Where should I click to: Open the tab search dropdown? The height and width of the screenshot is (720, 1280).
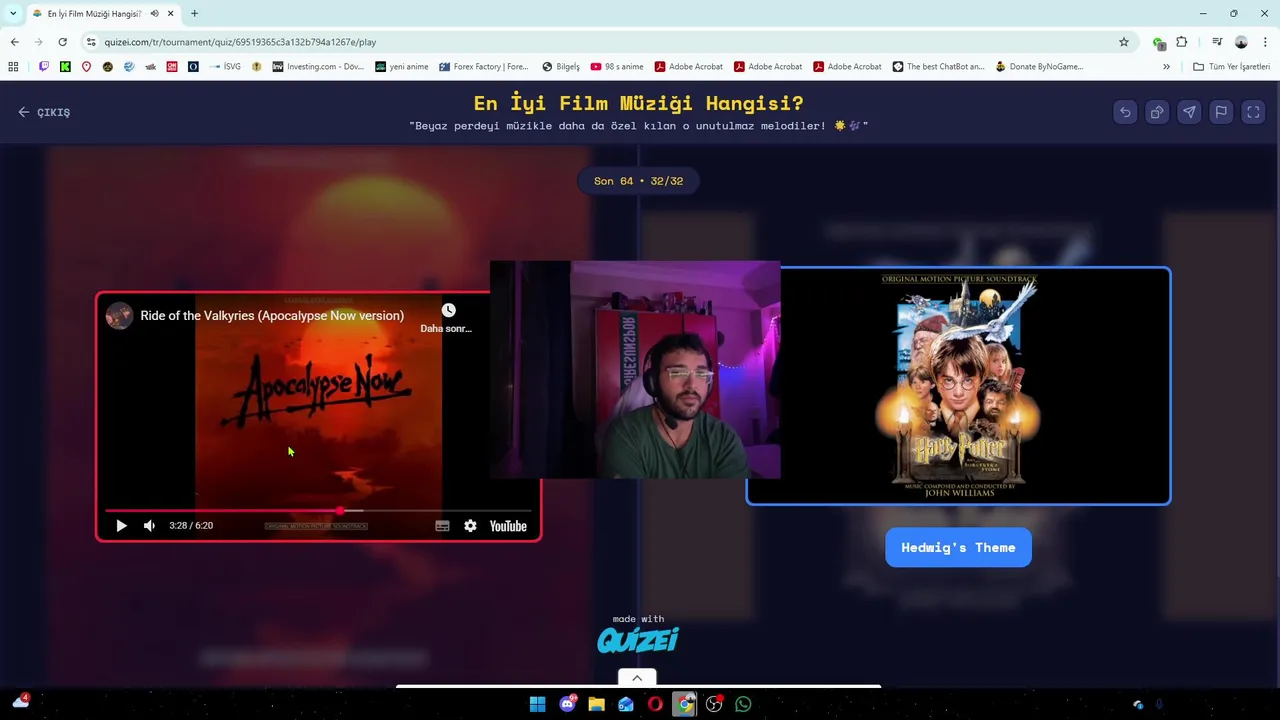[x=13, y=13]
